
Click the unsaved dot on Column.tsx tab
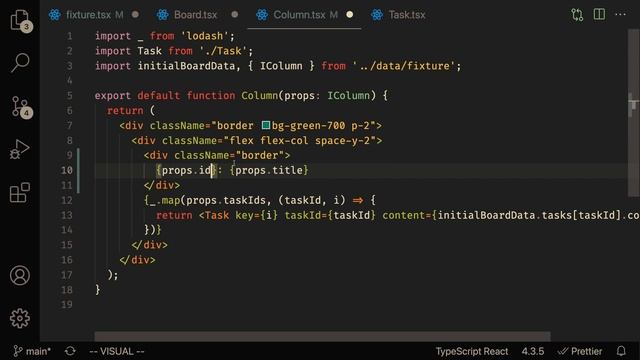tap(350, 15)
